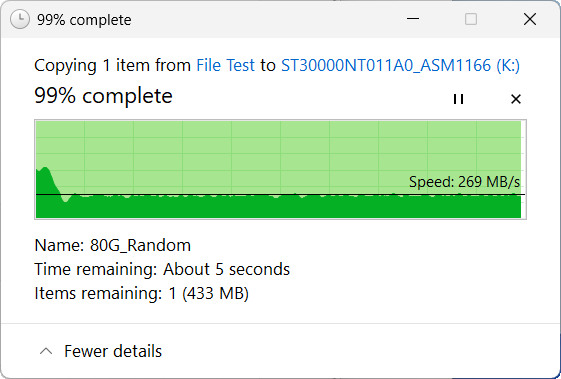Click the Time remaining: About 5 seconds text
561x379 pixels.
162,269
